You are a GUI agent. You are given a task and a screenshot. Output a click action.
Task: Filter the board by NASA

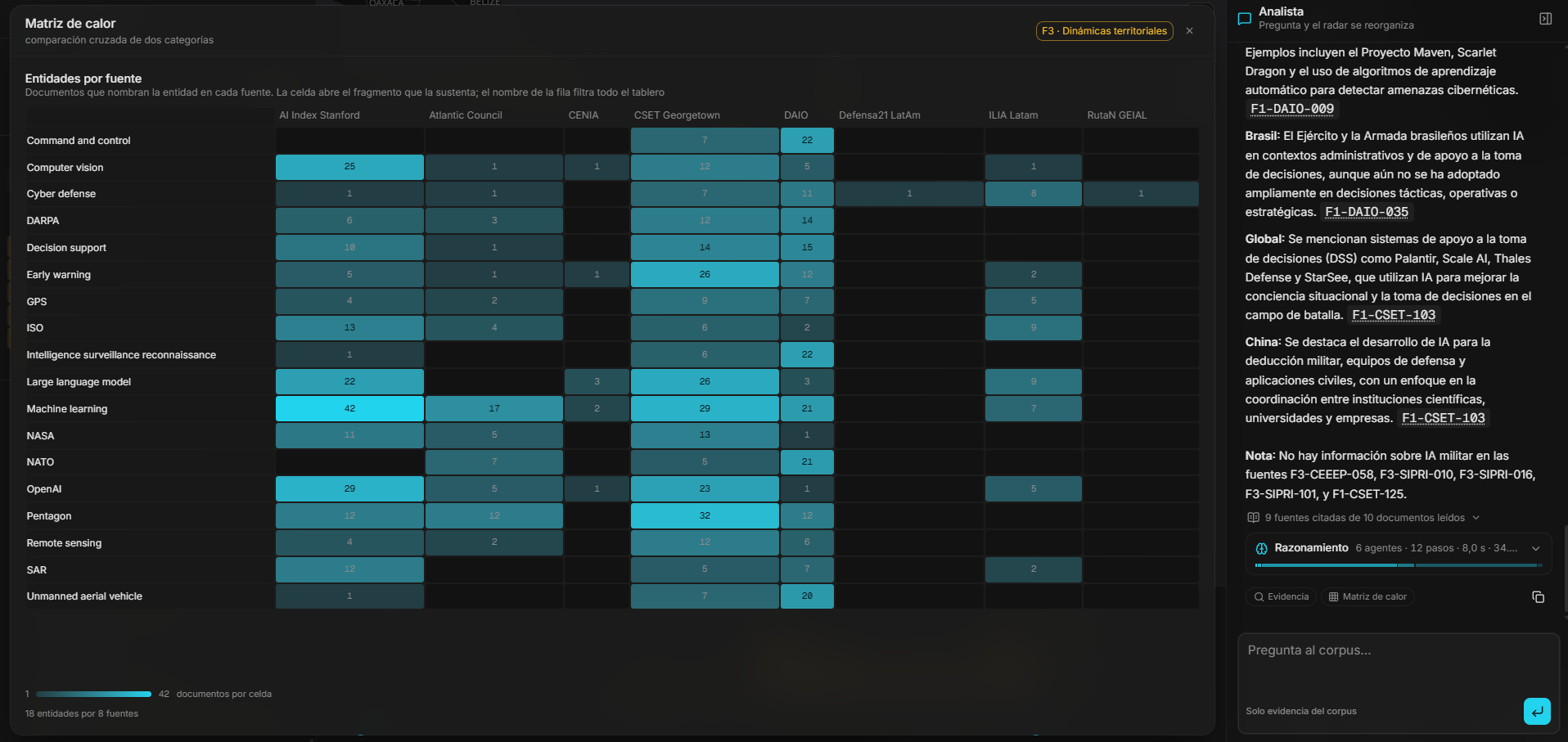[40, 436]
